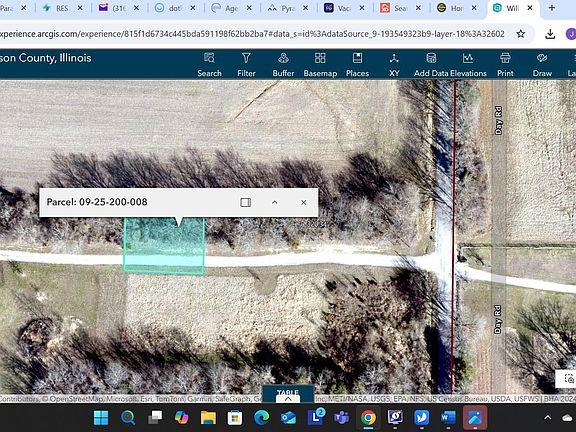The height and width of the screenshot is (432, 576).
Task: Open the XY coordinates tool
Action: pos(394,65)
